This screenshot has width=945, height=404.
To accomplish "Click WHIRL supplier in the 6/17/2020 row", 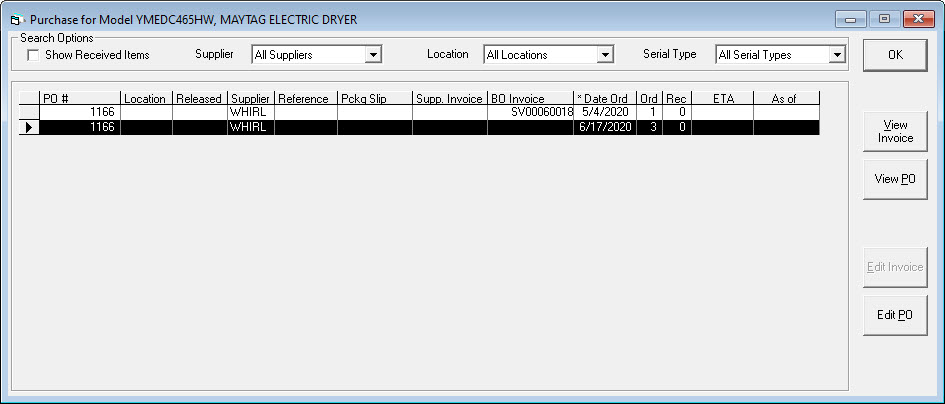I will (251, 127).
